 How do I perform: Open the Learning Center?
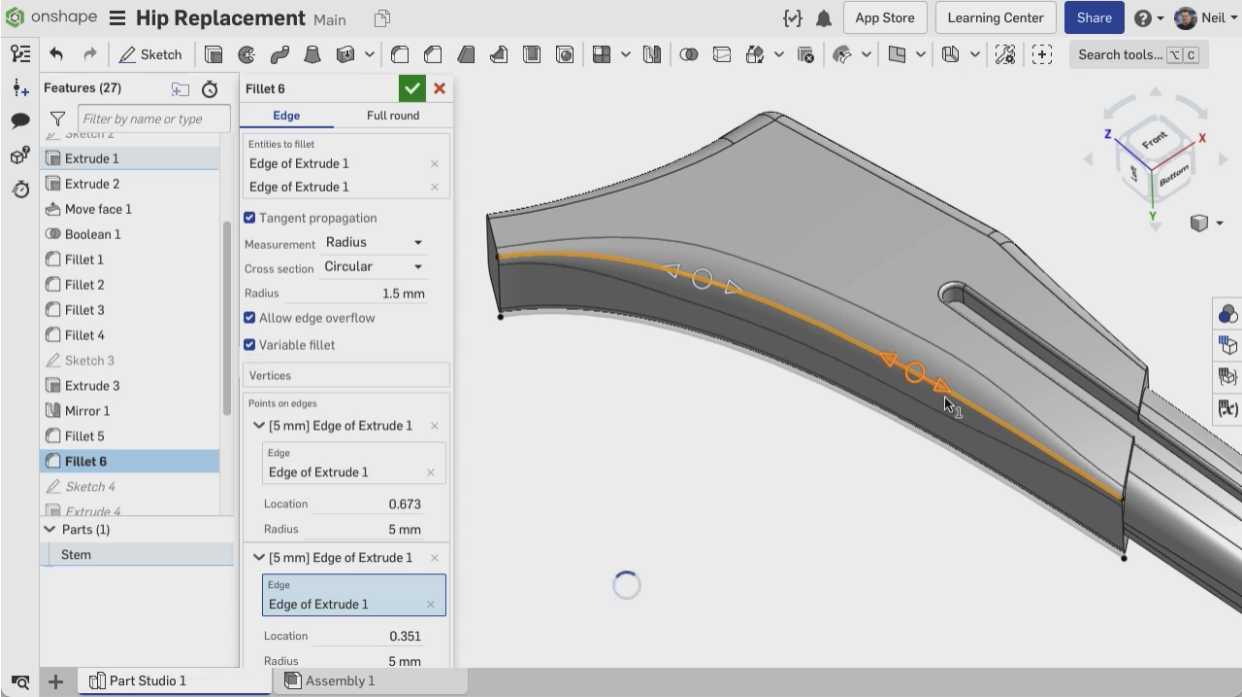point(995,18)
